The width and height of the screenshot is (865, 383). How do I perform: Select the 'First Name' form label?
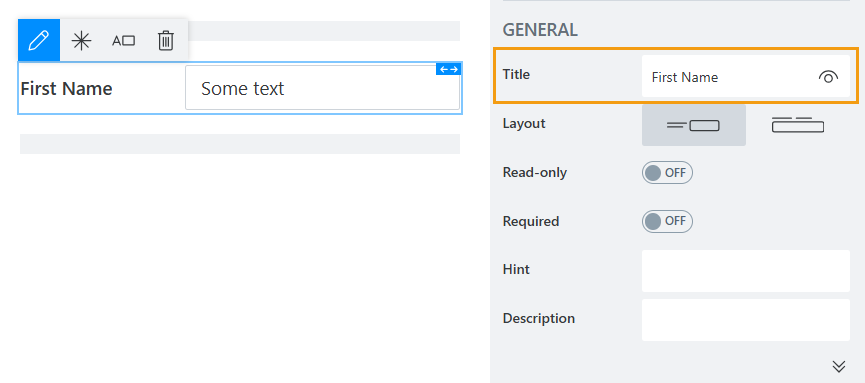(x=66, y=88)
